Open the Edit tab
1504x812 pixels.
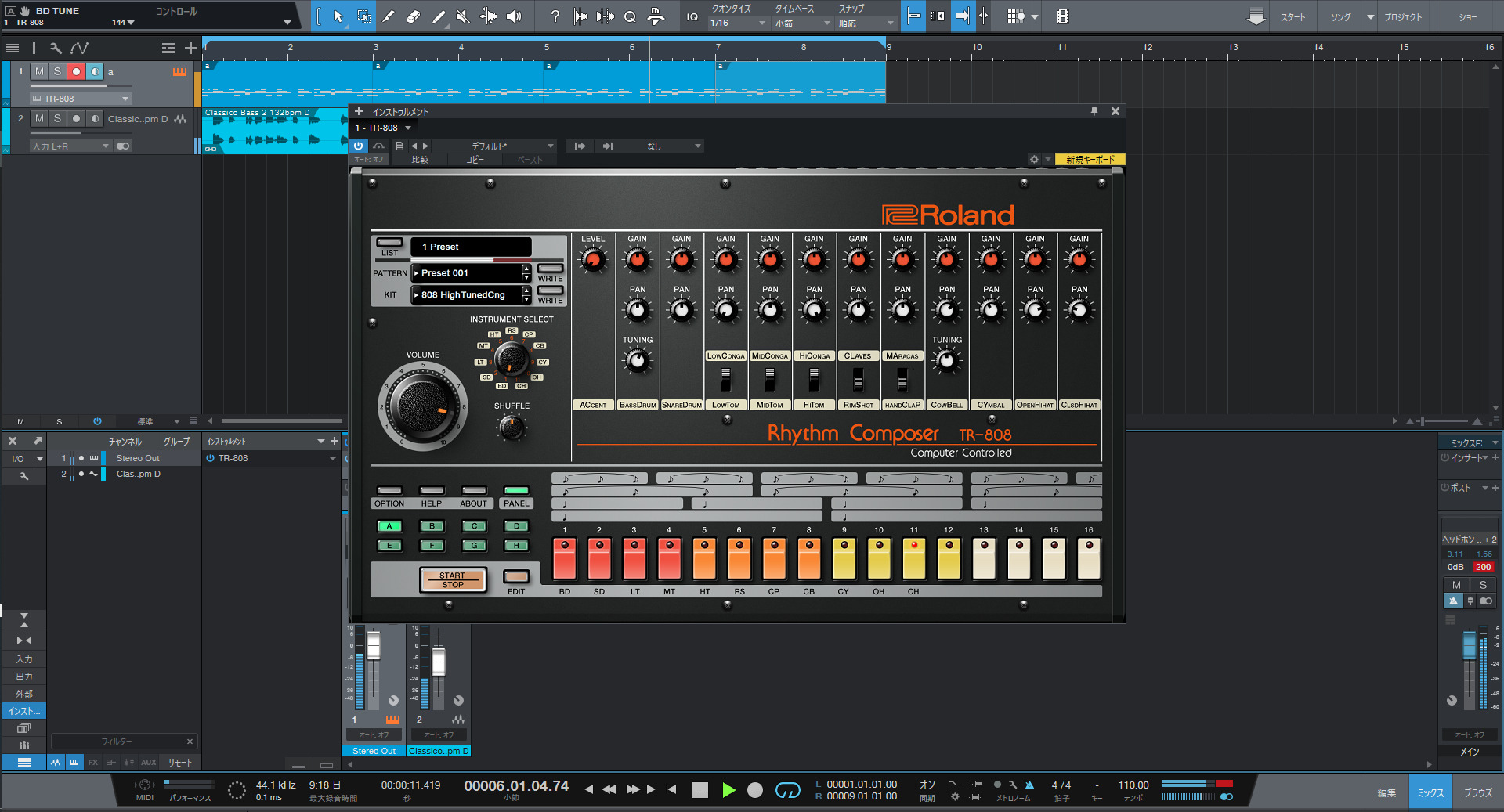pyautogui.click(x=1386, y=792)
